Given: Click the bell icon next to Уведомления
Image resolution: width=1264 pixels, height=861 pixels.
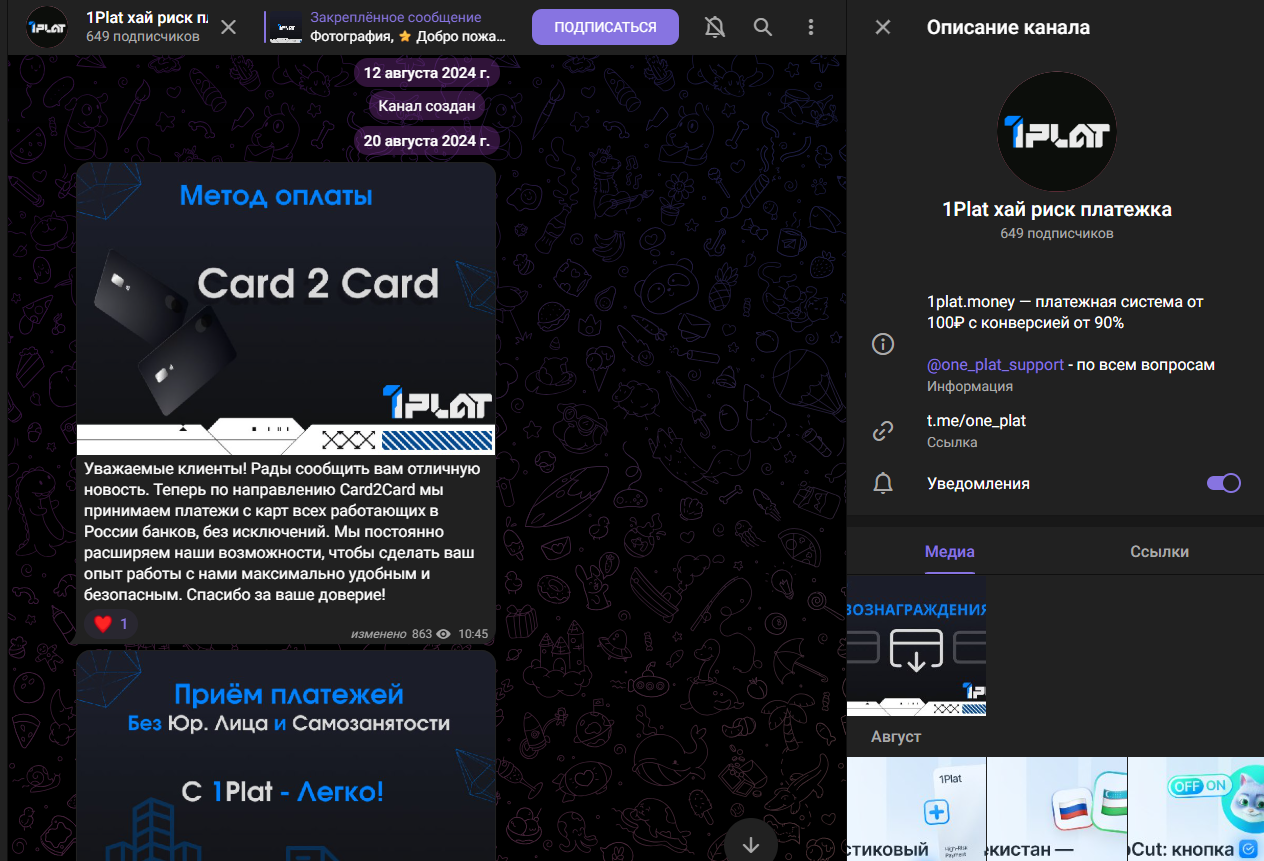Looking at the screenshot, I should point(883,483).
